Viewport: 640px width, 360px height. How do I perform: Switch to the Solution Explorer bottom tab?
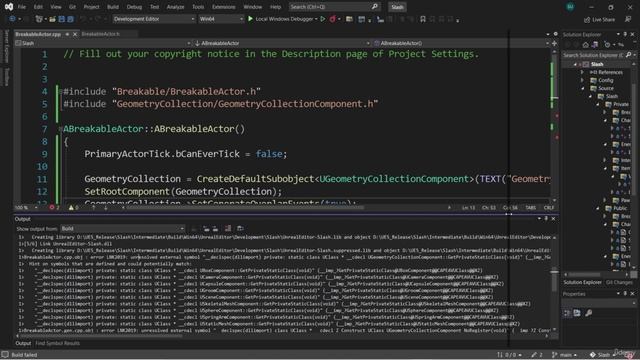[x=582, y=283]
